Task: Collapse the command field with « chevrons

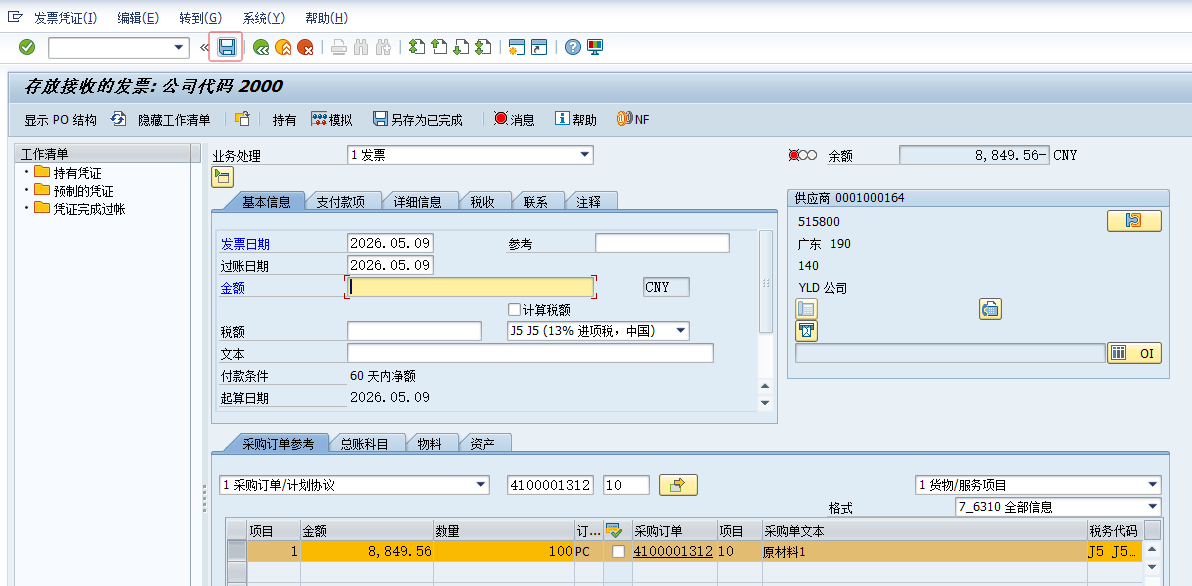Action: tap(204, 48)
